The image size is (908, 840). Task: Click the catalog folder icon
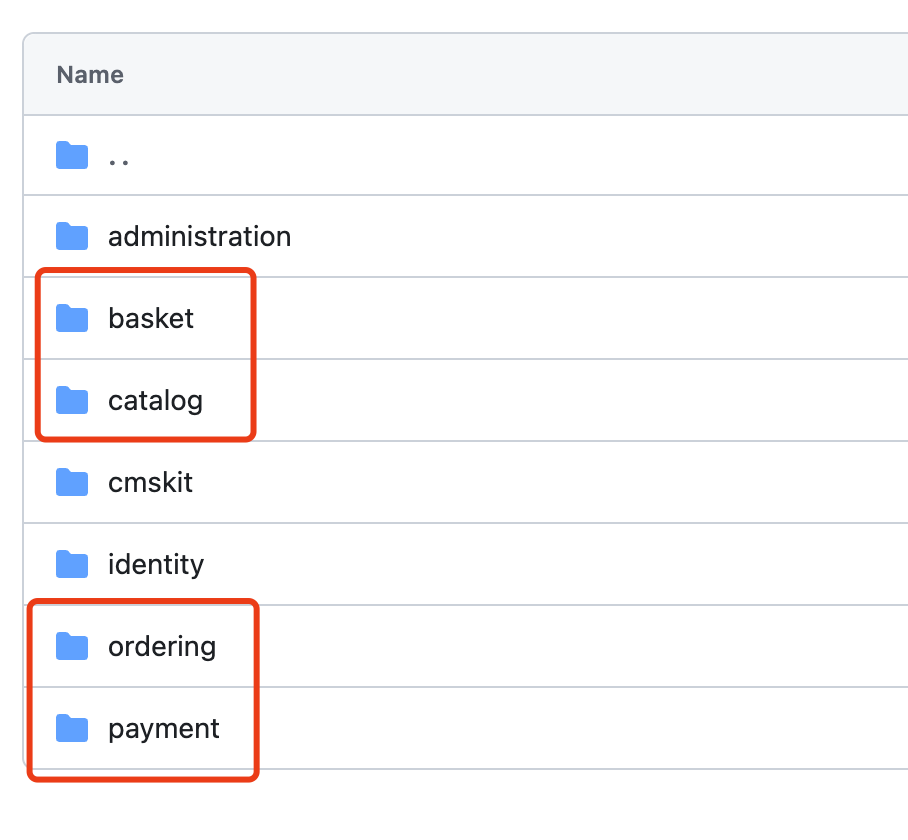pyautogui.click(x=72, y=401)
